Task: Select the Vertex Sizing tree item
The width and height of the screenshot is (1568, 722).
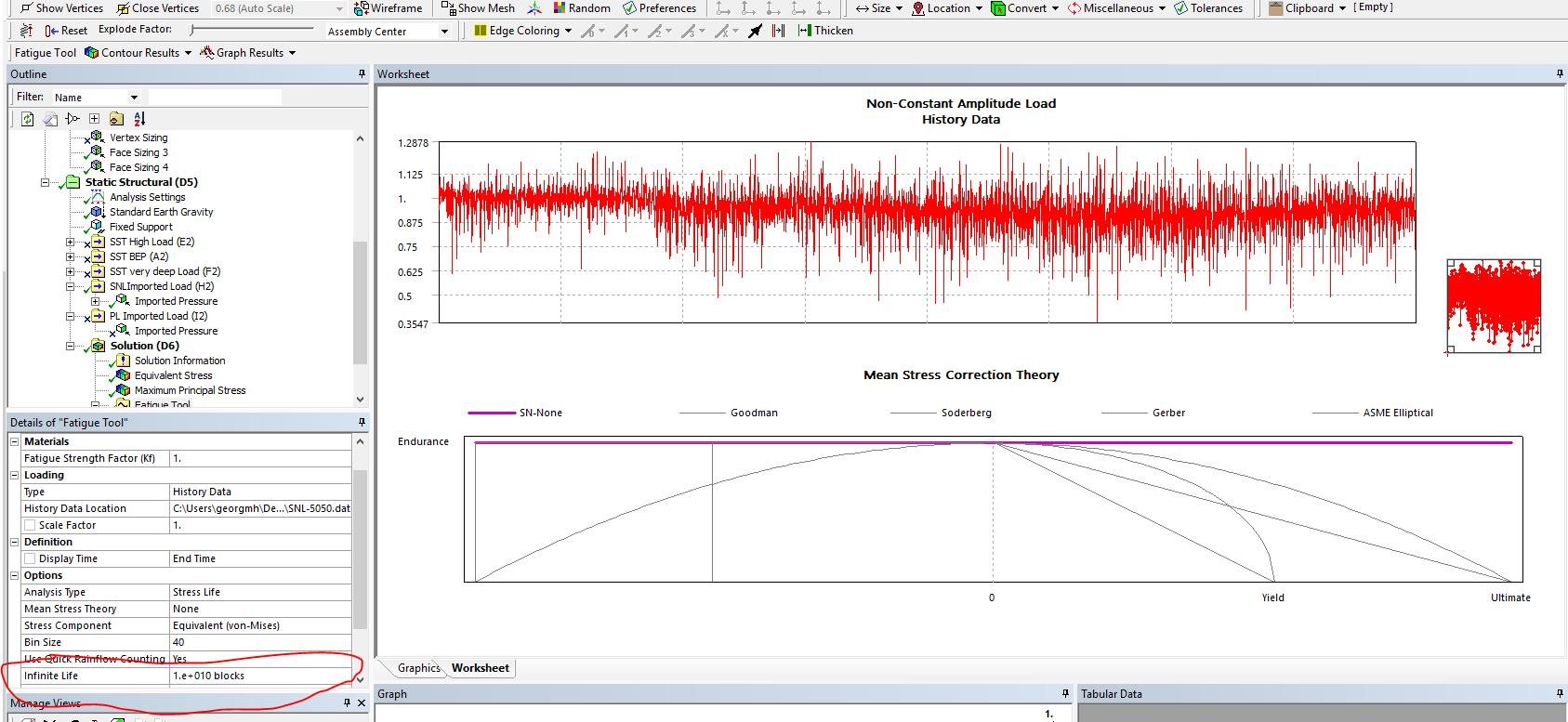Action: (x=138, y=138)
